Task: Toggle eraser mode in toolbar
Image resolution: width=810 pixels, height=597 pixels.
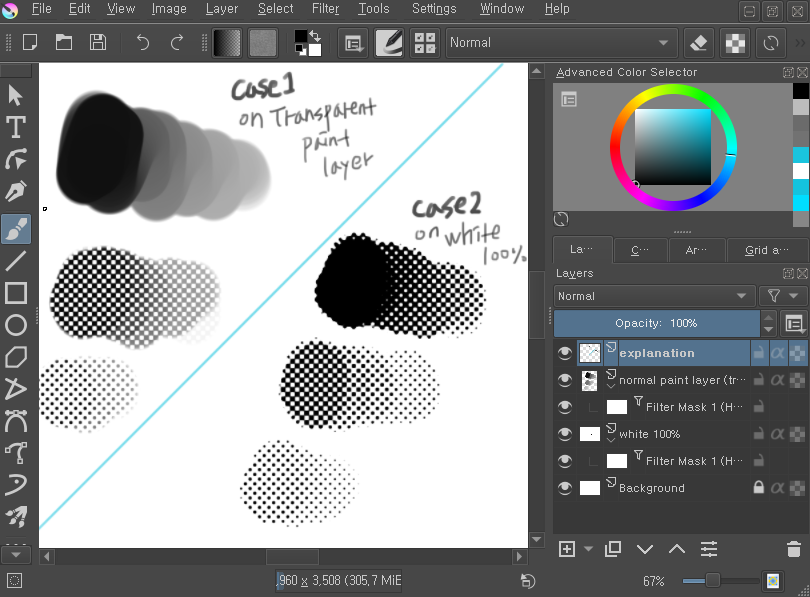Action: (699, 43)
